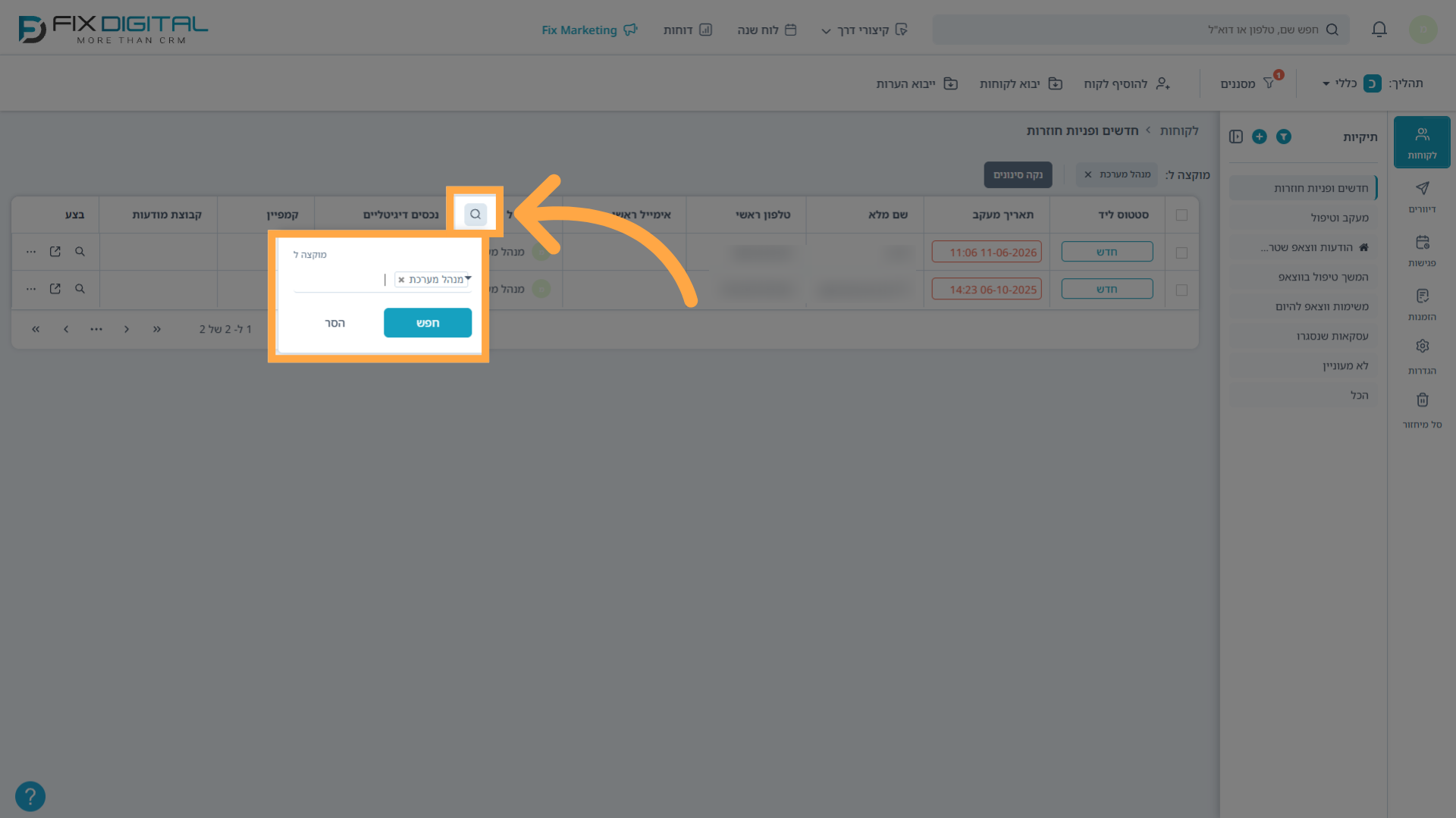Click the חפש search button
The width and height of the screenshot is (1456, 818).
(x=428, y=323)
